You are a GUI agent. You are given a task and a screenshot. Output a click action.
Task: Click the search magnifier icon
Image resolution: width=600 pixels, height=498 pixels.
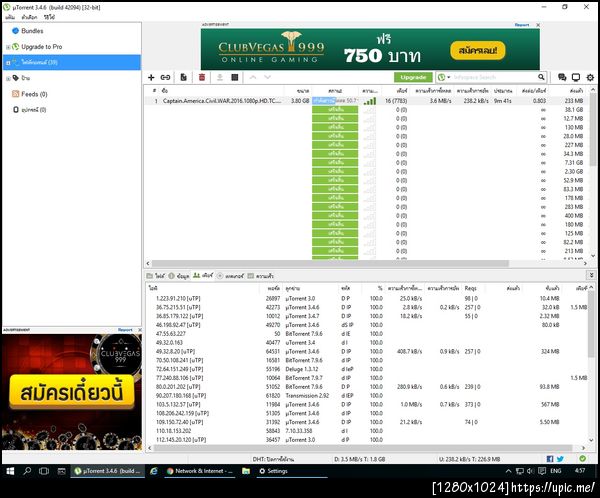click(541, 77)
